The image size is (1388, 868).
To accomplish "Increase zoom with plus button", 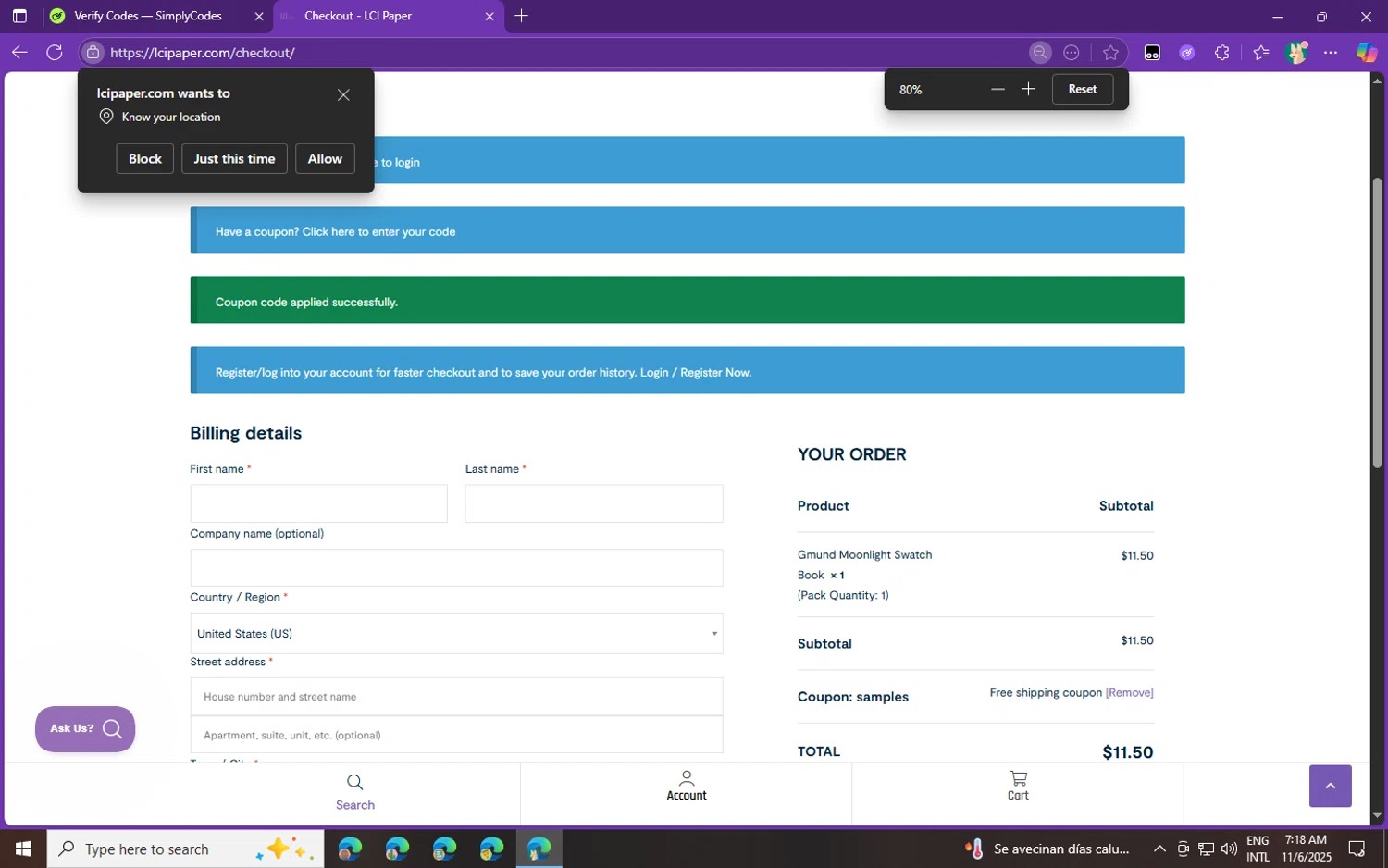I will point(1028,89).
